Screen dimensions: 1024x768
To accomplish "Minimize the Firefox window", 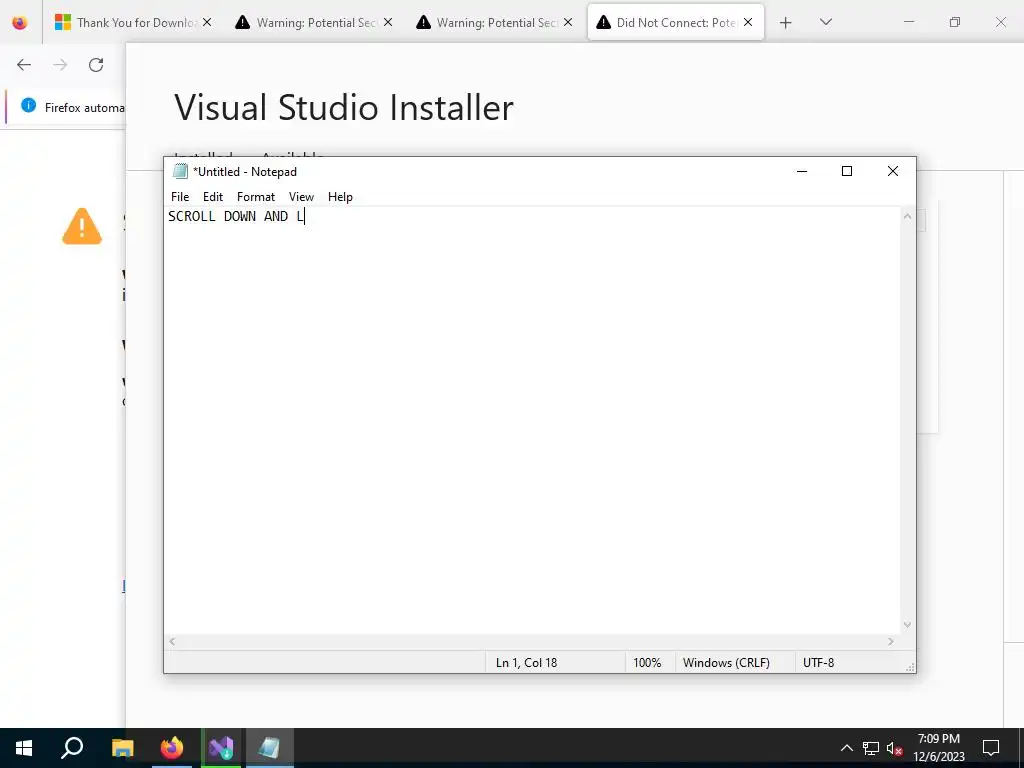I will click(909, 22).
